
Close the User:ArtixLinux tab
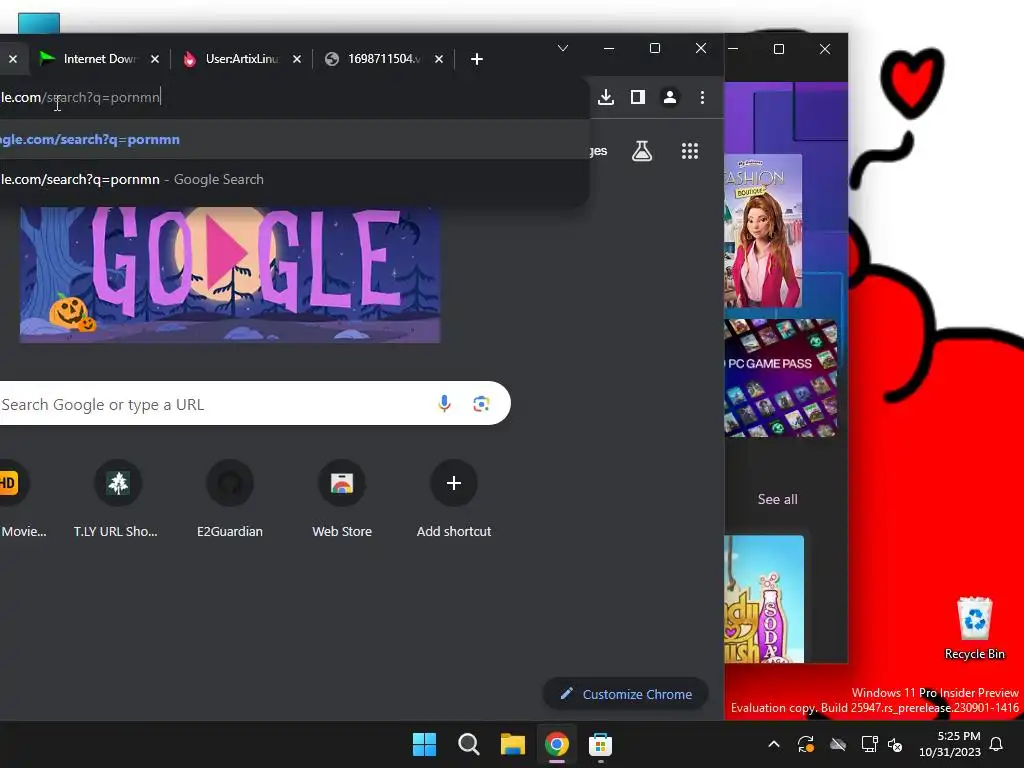coord(297,59)
